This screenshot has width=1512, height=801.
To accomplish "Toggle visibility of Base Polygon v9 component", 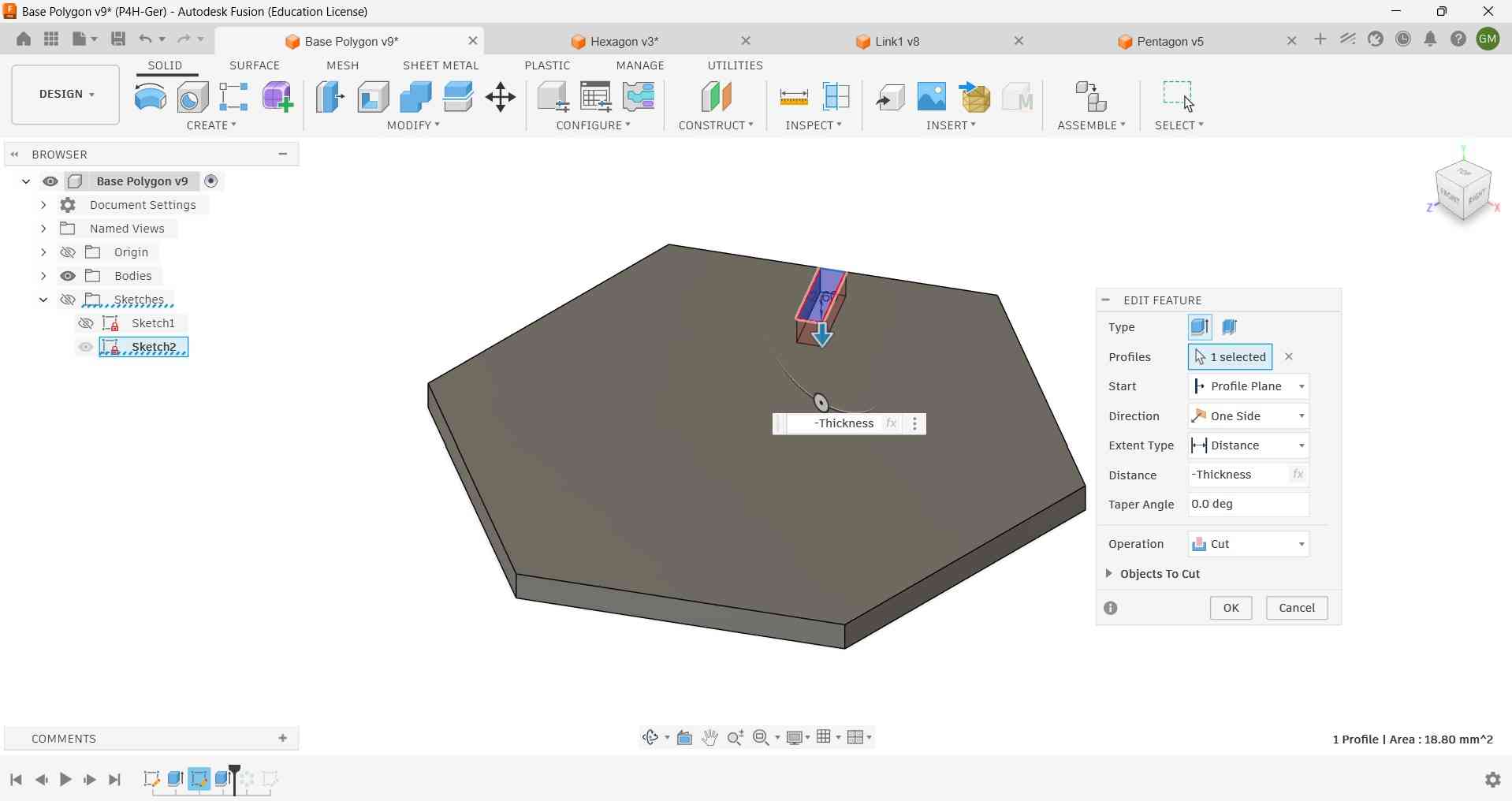I will coord(50,181).
